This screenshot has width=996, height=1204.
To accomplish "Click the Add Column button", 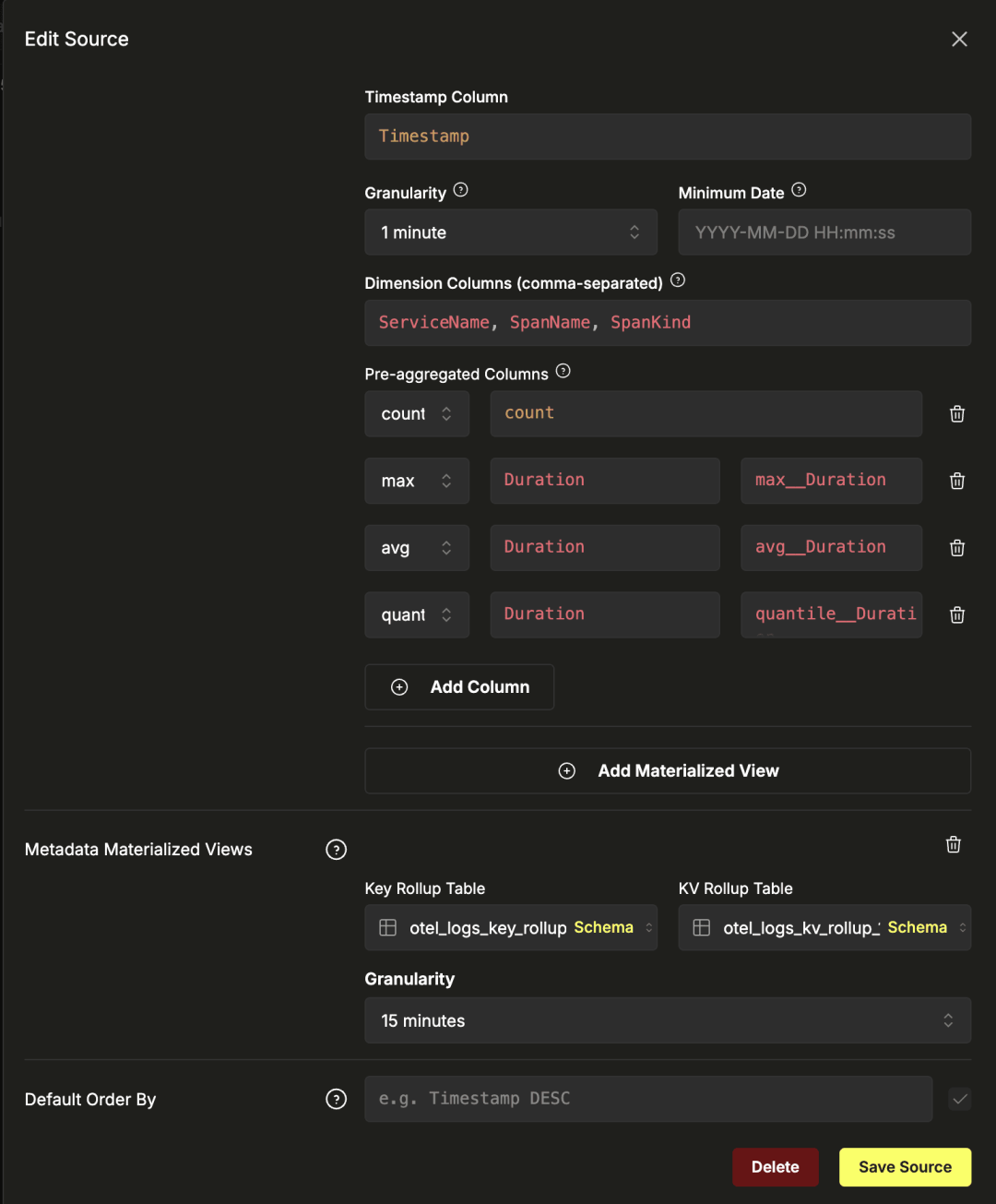I will coord(459,687).
